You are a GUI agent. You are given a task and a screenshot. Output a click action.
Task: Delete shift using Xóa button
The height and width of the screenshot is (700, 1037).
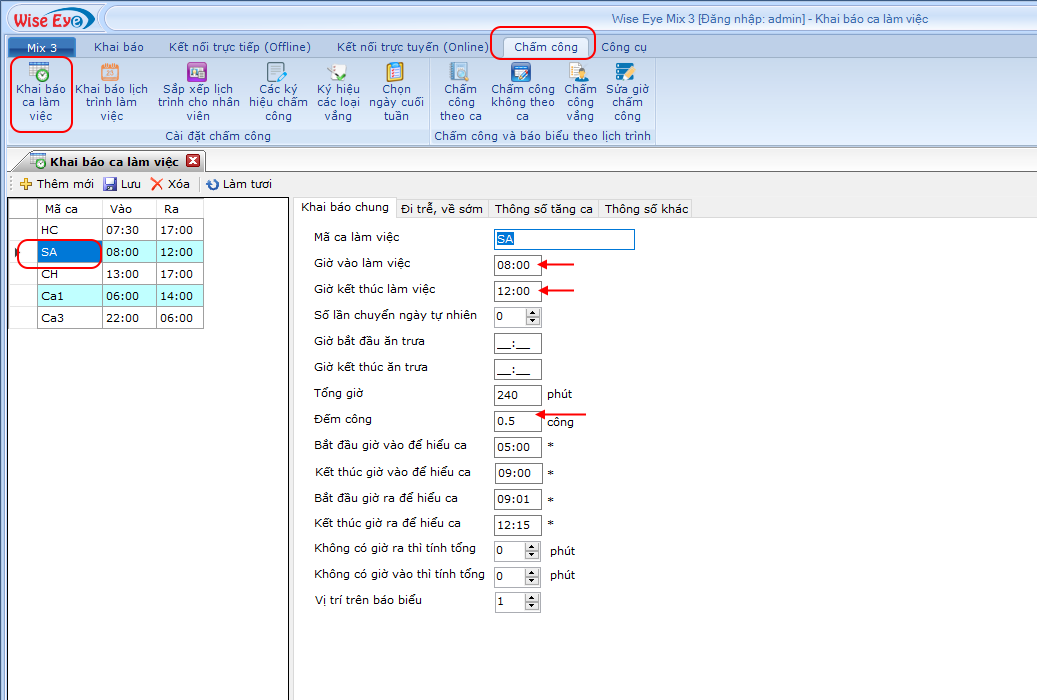click(x=169, y=184)
